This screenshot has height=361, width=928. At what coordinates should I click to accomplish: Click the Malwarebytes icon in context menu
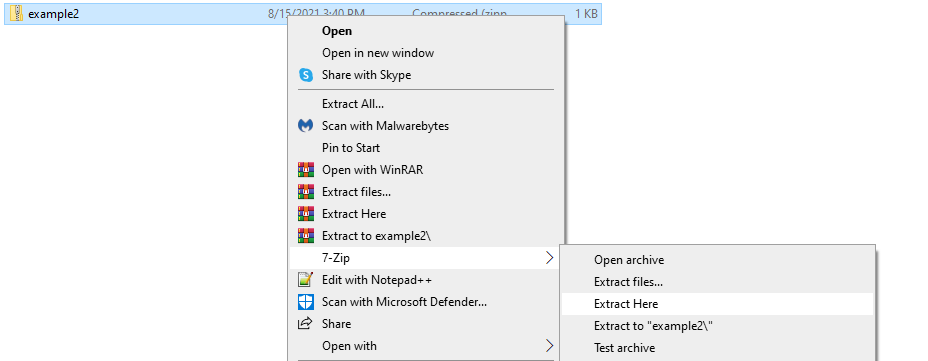305,126
